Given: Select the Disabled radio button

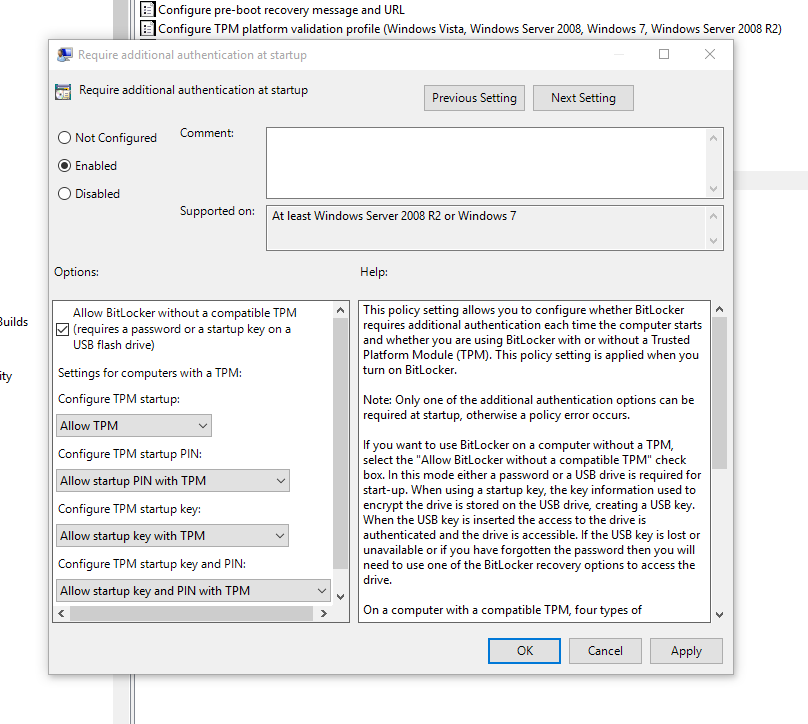Looking at the screenshot, I should 64,193.
